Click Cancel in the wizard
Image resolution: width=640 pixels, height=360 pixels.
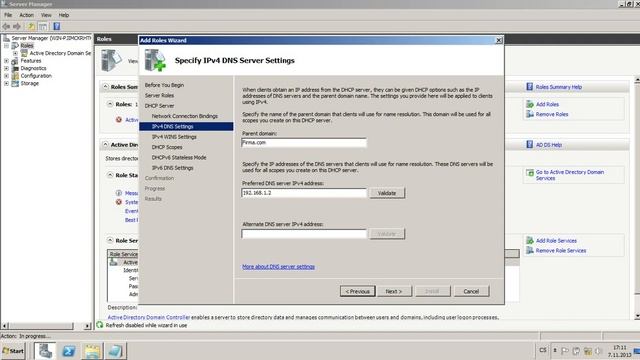click(x=471, y=291)
